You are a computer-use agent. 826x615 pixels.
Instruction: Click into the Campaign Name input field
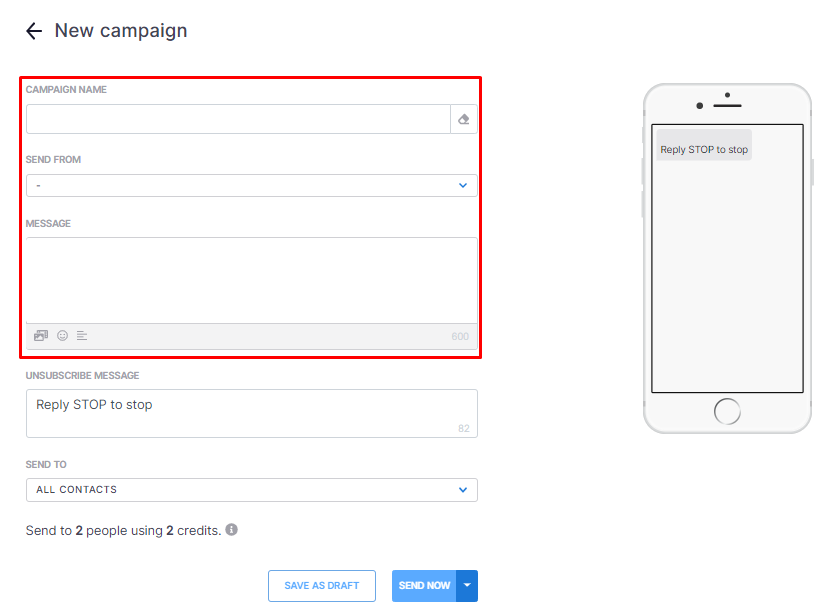click(238, 119)
